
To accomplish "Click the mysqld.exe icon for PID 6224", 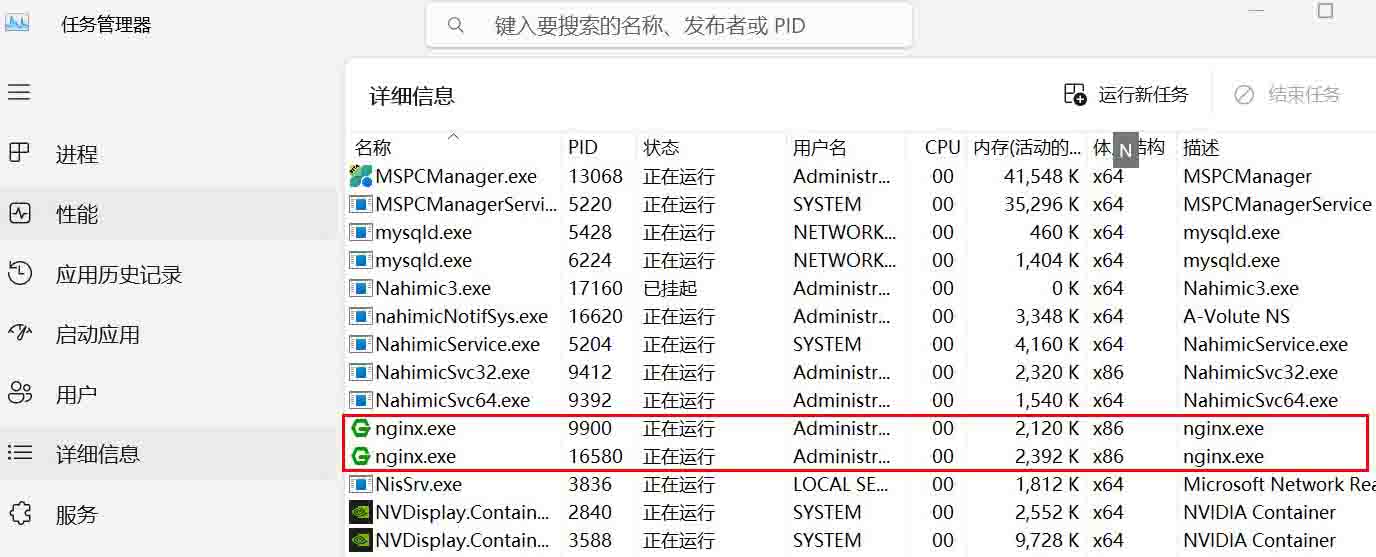I will [x=360, y=260].
